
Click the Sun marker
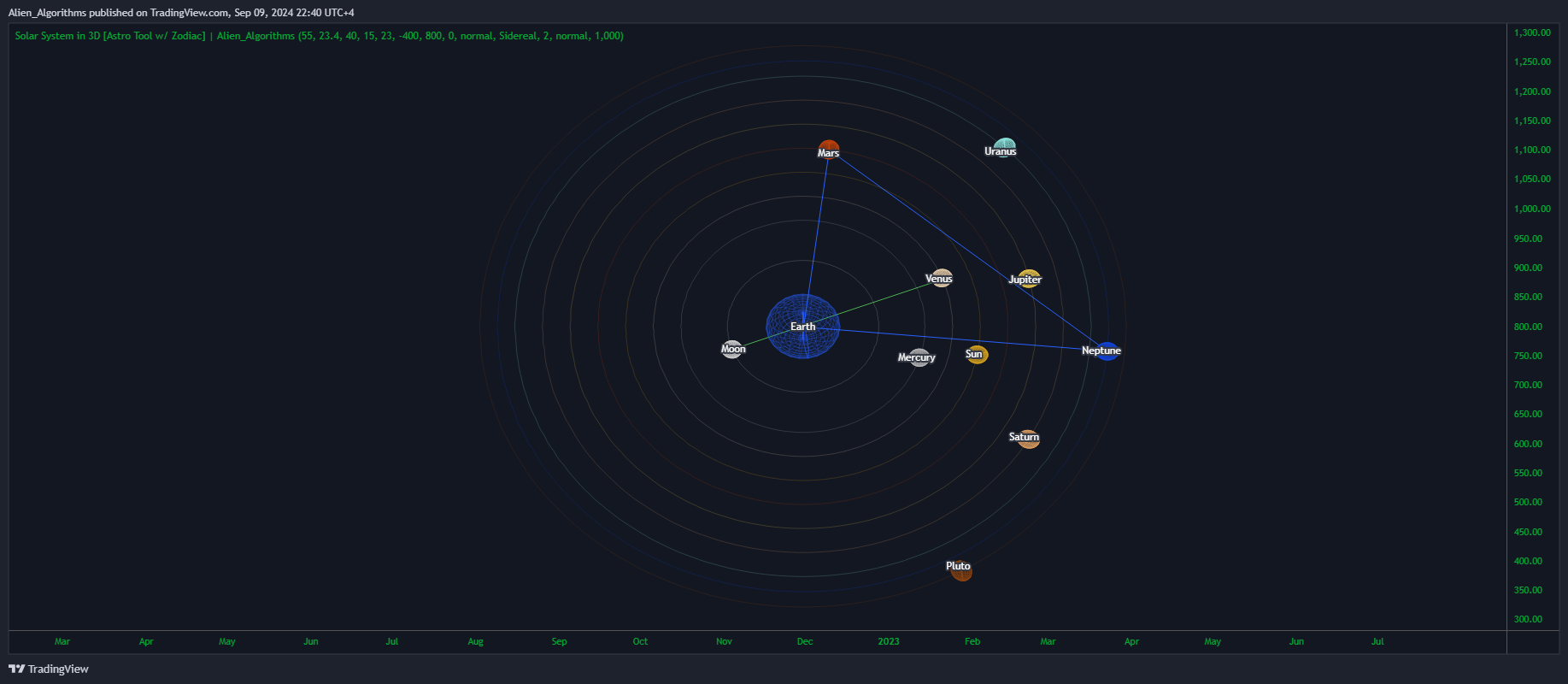(977, 354)
